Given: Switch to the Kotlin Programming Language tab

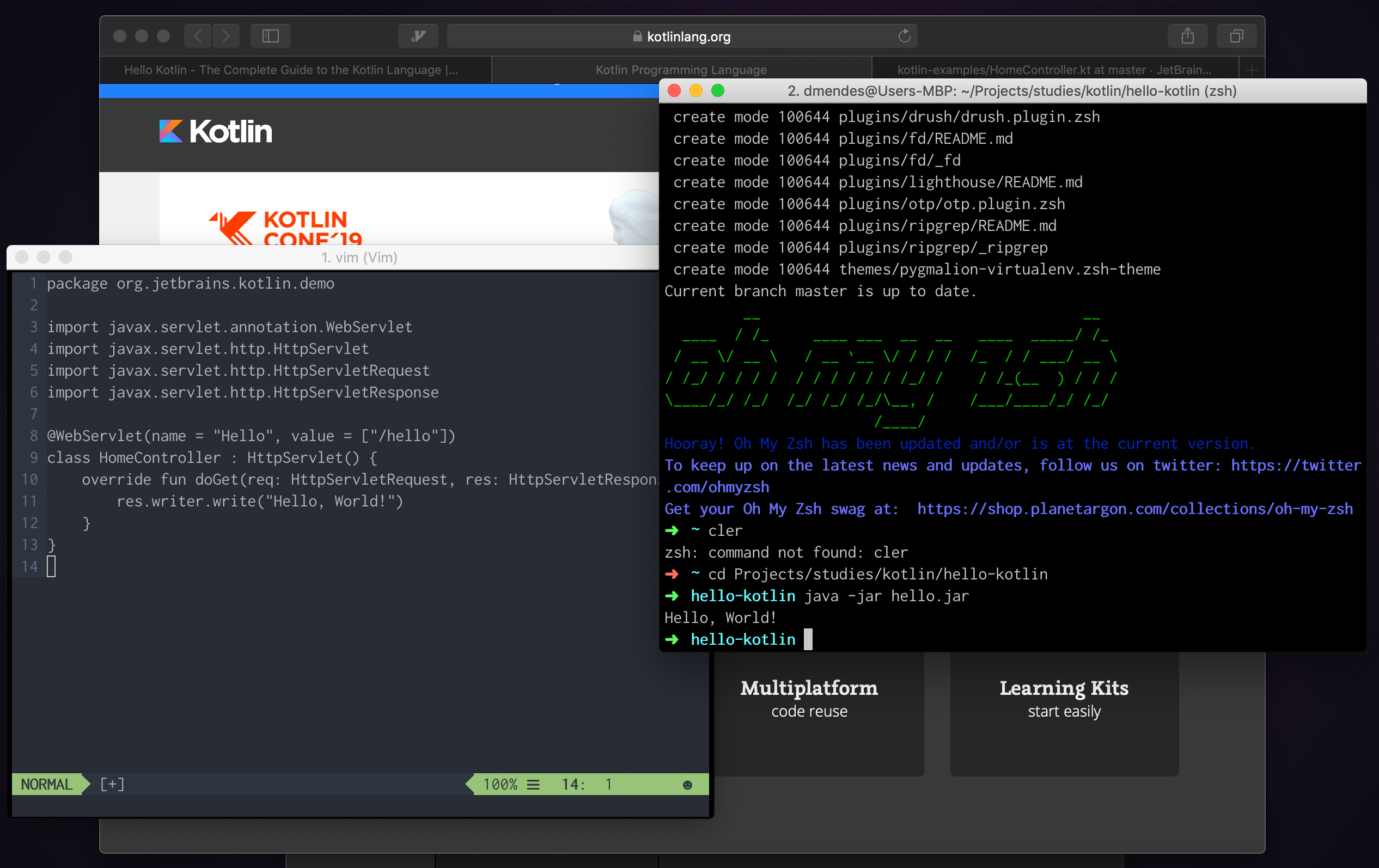Looking at the screenshot, I should click(x=680, y=69).
